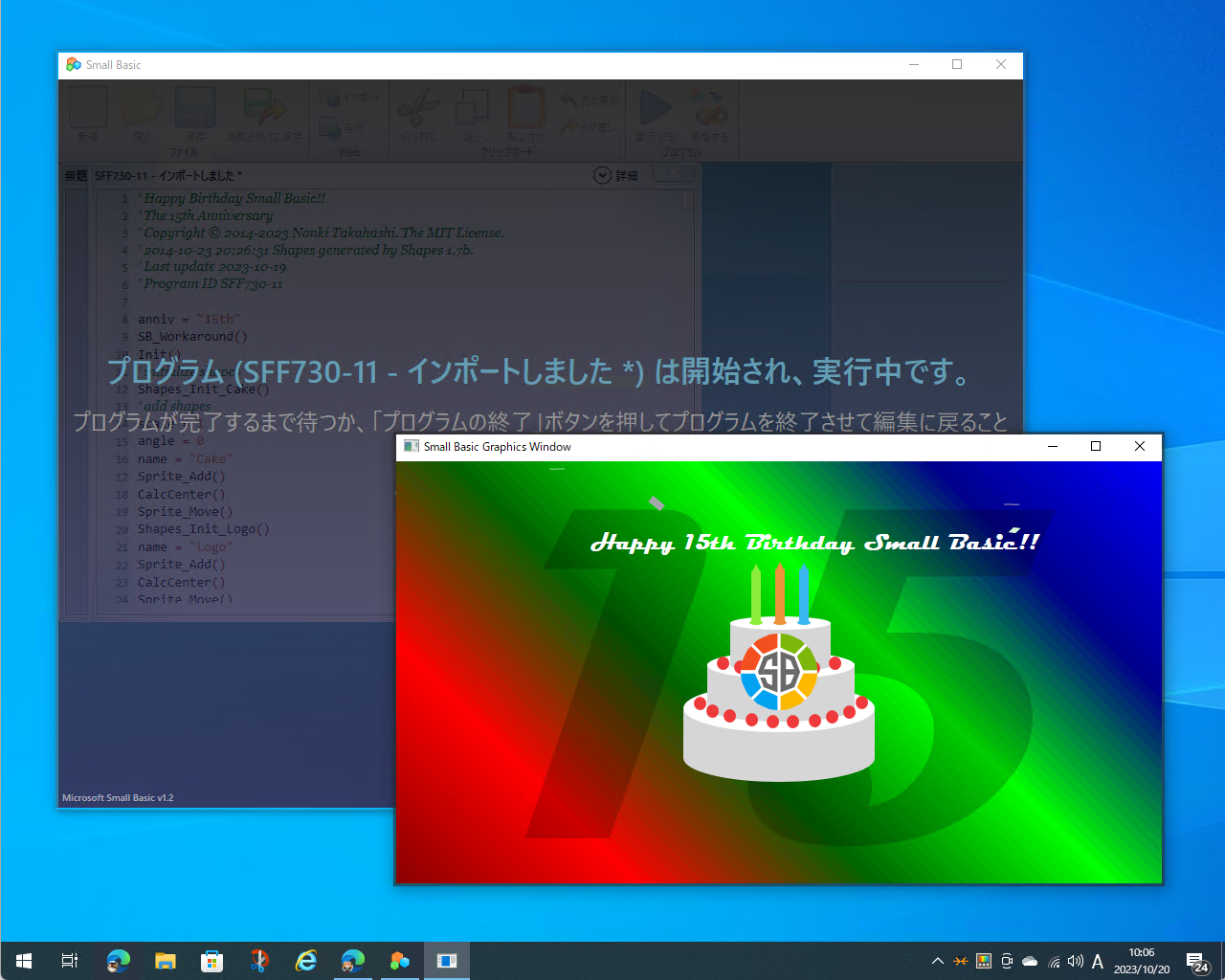Click the Small Basic Graphics Window title bar
The width and height of the screenshot is (1225, 980).
point(718,447)
